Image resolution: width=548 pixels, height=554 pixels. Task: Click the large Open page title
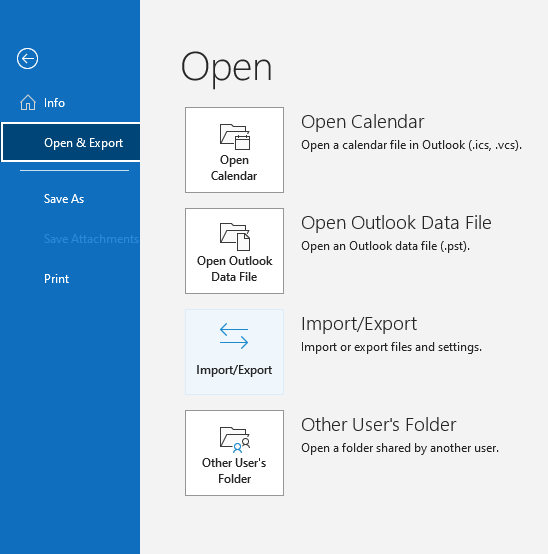[226, 68]
